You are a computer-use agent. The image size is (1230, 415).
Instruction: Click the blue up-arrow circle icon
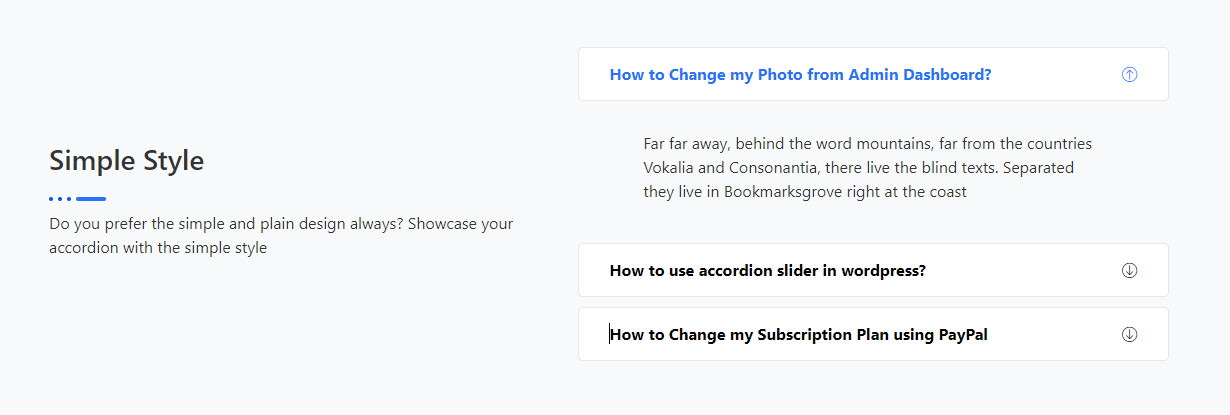point(1129,74)
